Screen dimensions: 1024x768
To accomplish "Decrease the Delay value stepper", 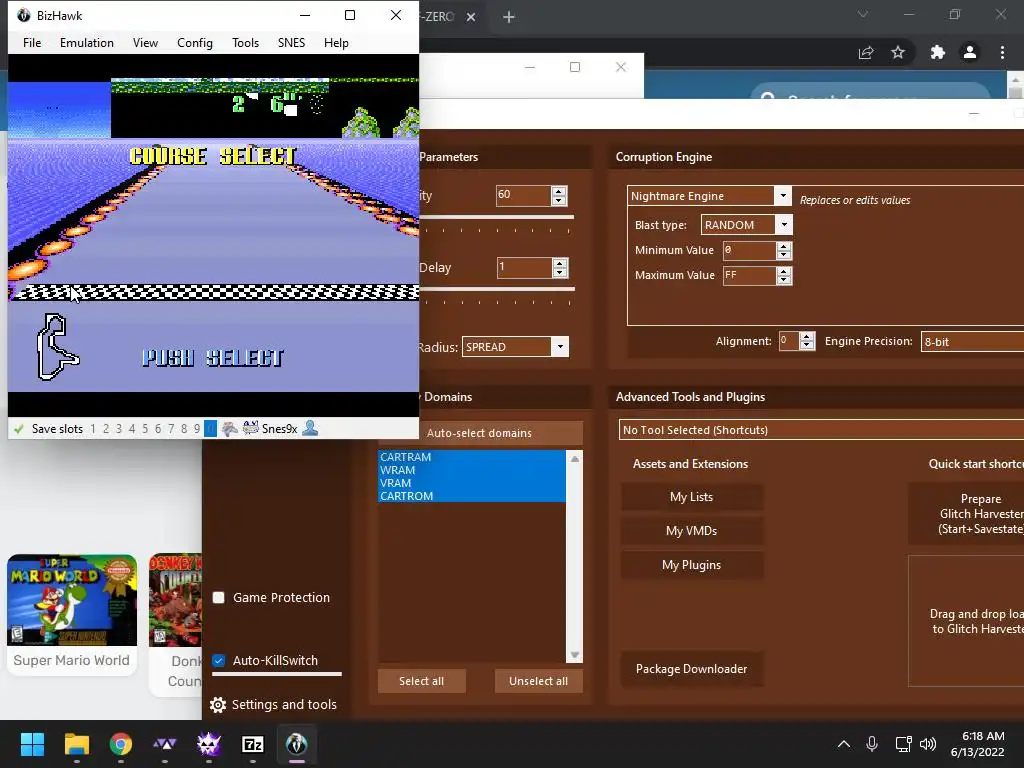I will point(559,272).
